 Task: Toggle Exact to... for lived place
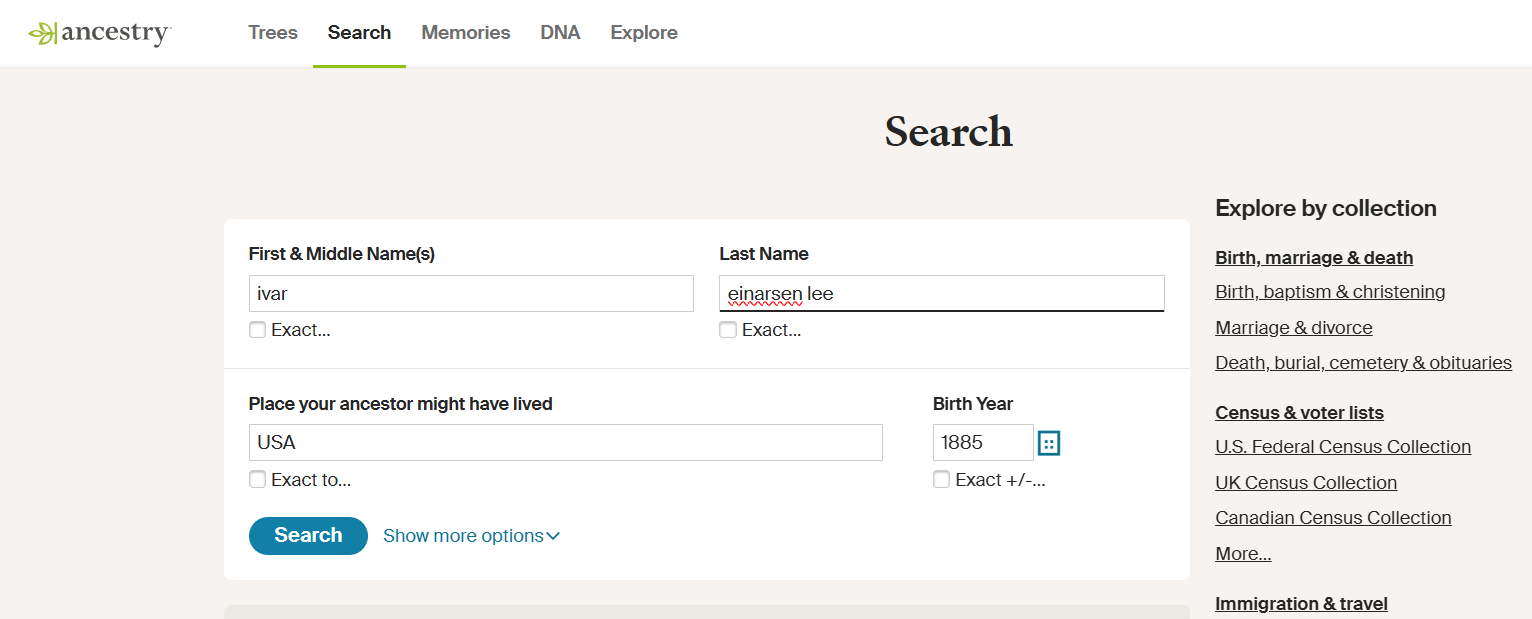point(257,479)
